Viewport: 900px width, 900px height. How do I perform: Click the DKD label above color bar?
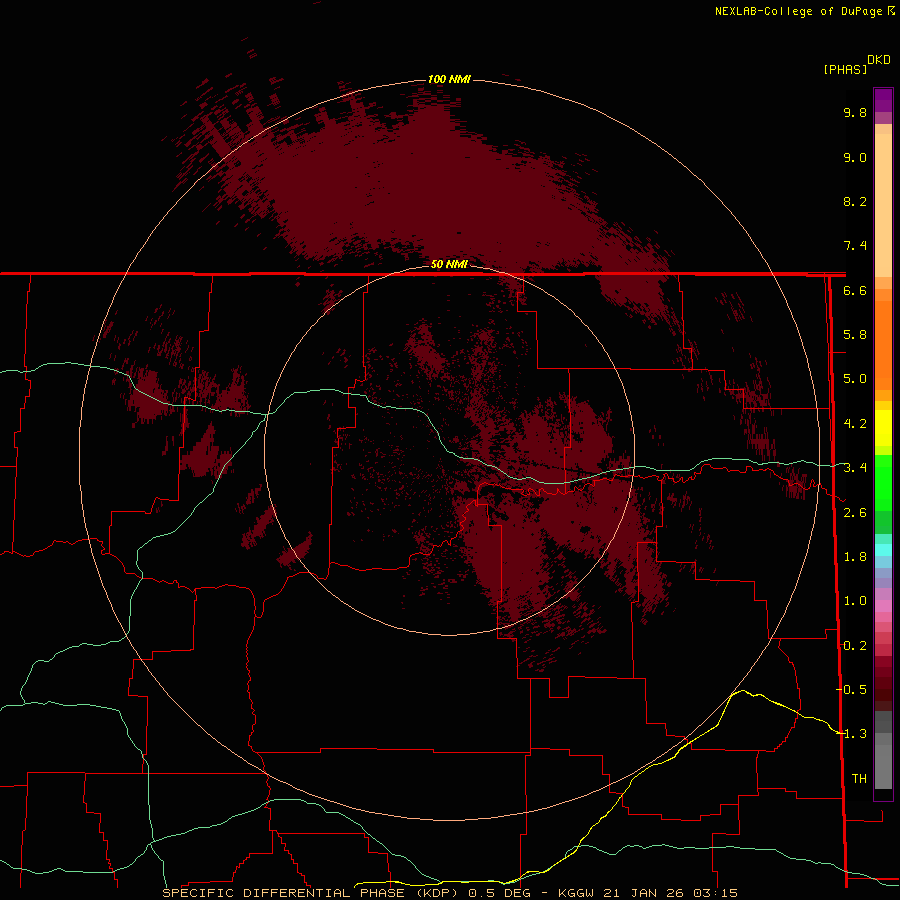[879, 60]
